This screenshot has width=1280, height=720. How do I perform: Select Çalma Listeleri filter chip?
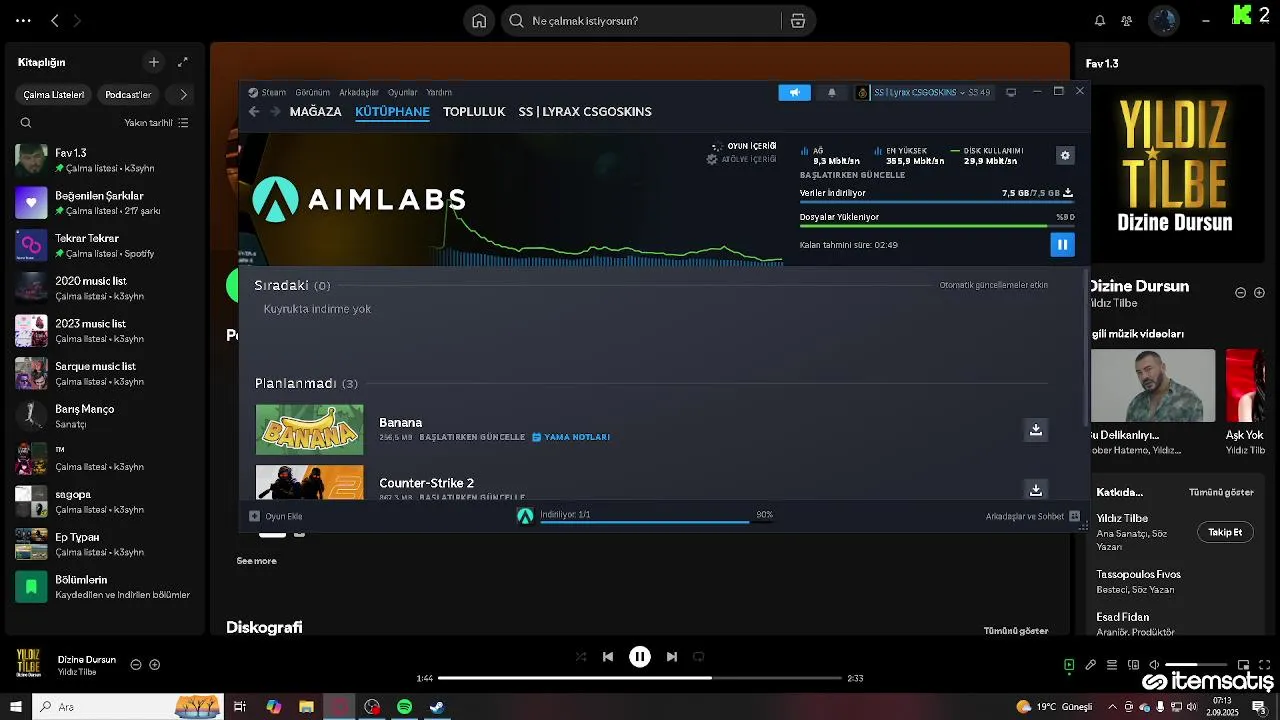54,94
